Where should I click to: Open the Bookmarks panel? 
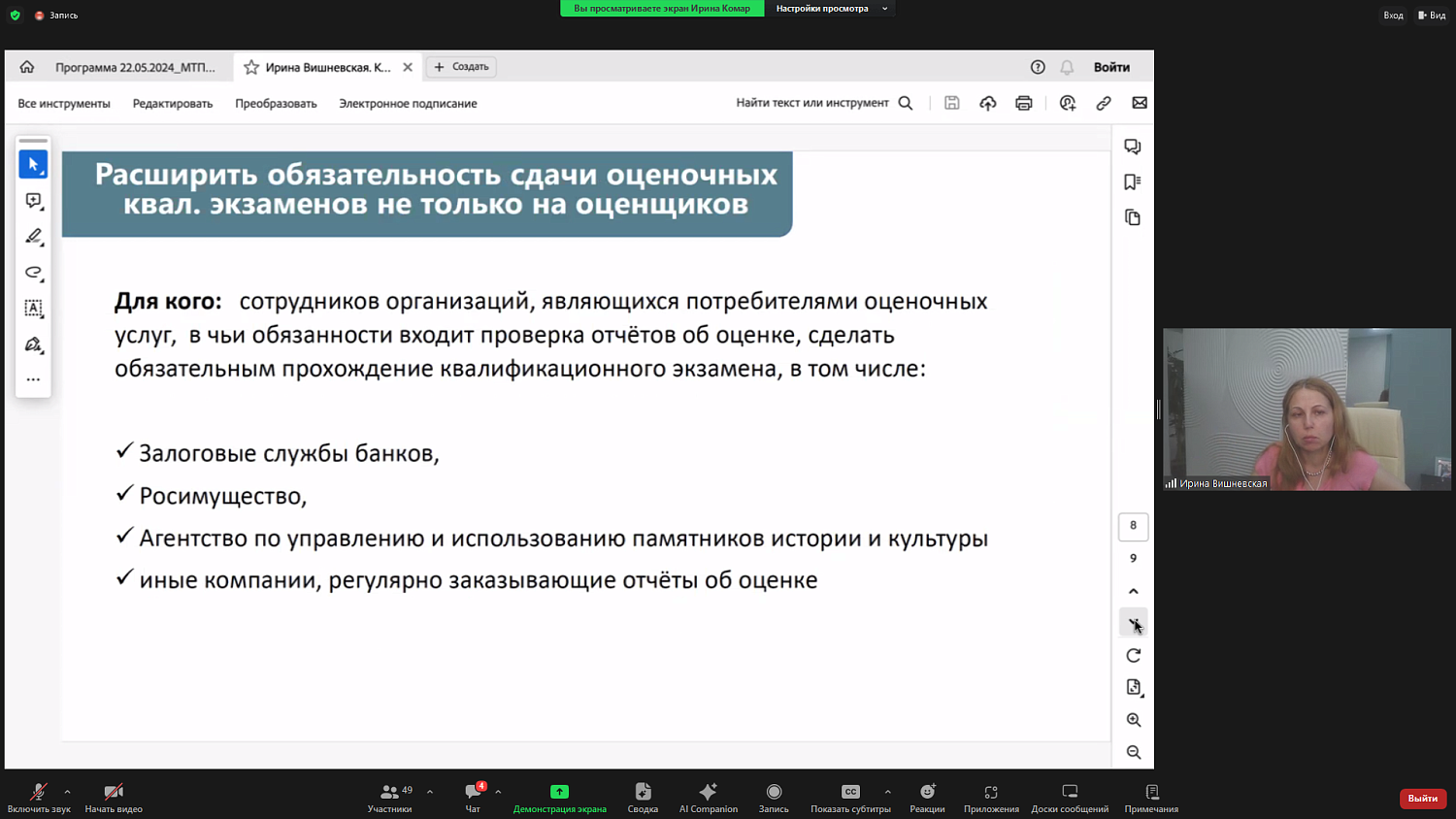(1133, 182)
